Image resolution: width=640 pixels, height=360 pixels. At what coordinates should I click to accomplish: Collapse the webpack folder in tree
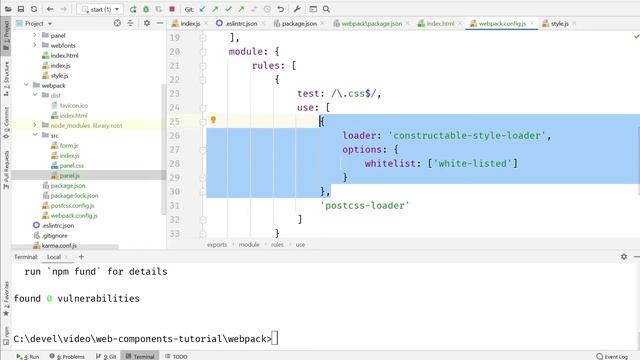point(26,85)
